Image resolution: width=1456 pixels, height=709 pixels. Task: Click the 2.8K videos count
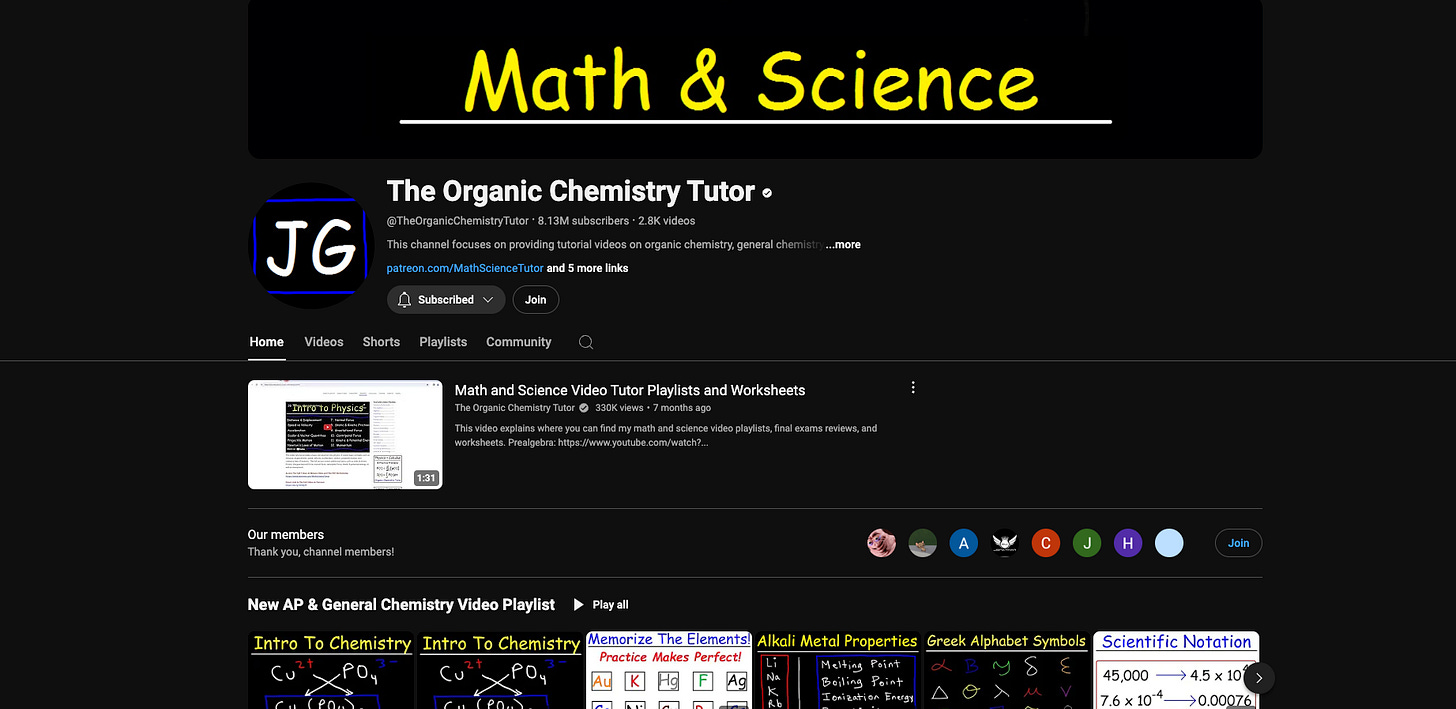point(667,221)
